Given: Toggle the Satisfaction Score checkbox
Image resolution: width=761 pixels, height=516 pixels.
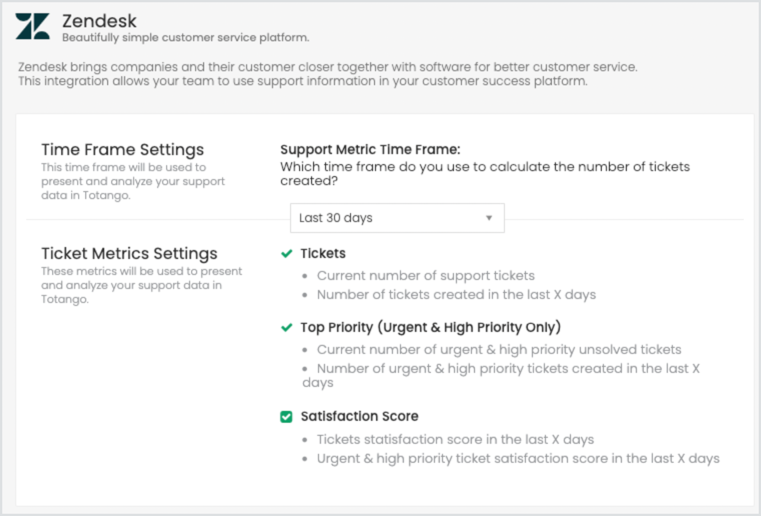Looking at the screenshot, I should 286,416.
